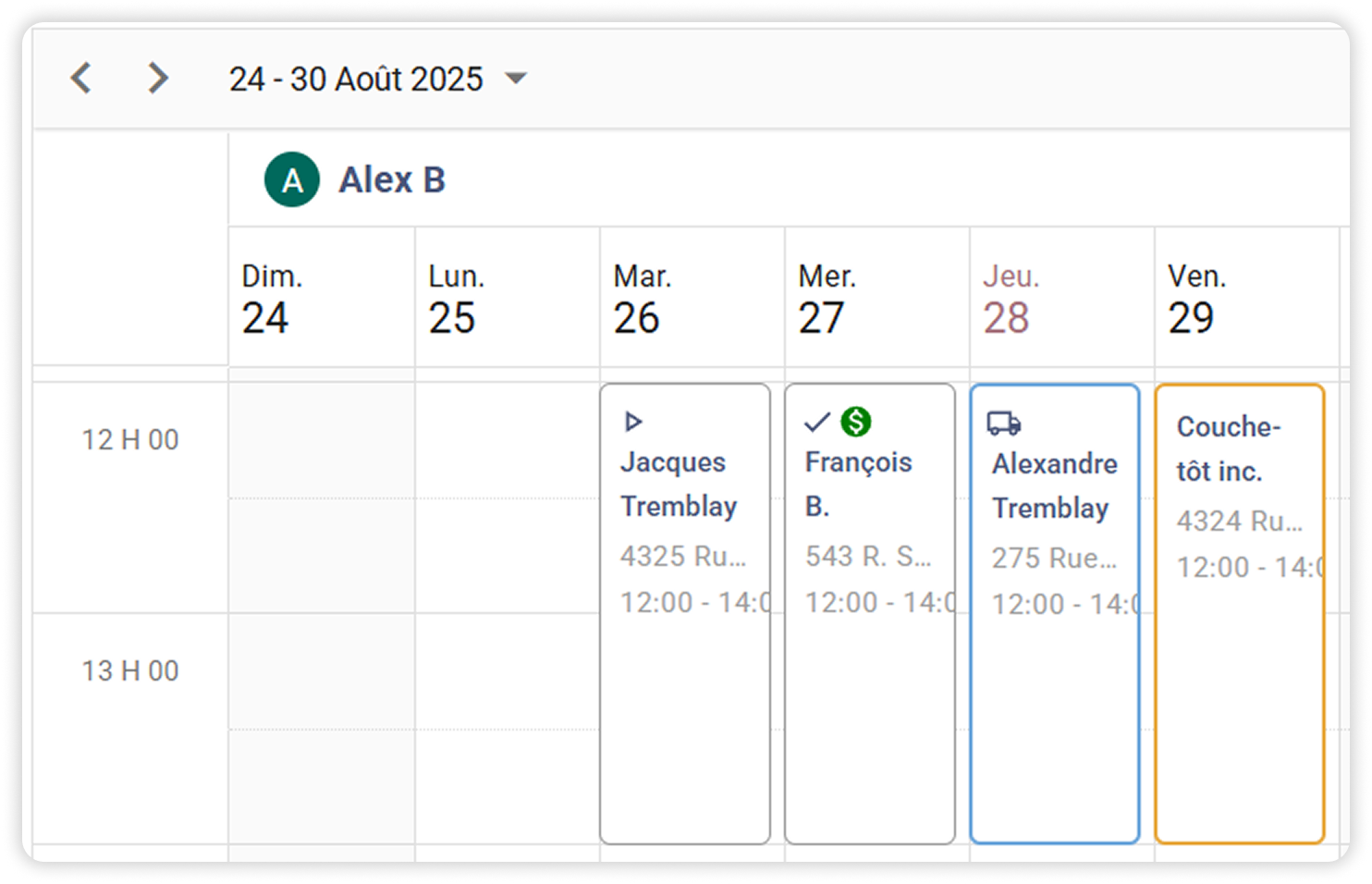Go to next week with right chevron
The width and height of the screenshot is (1372, 884).
tap(158, 79)
